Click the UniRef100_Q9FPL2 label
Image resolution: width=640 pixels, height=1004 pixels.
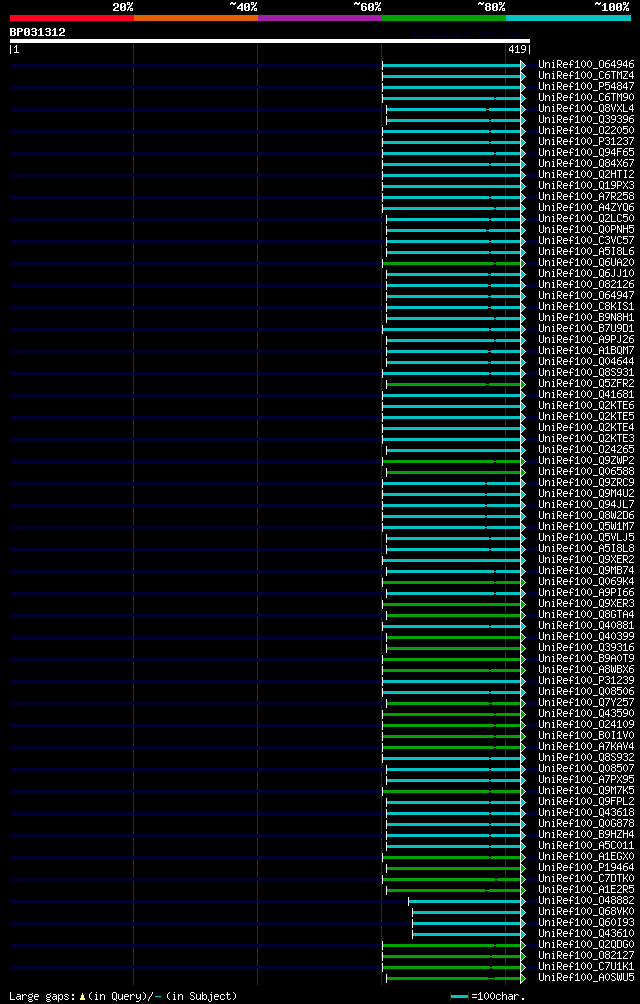pos(586,802)
